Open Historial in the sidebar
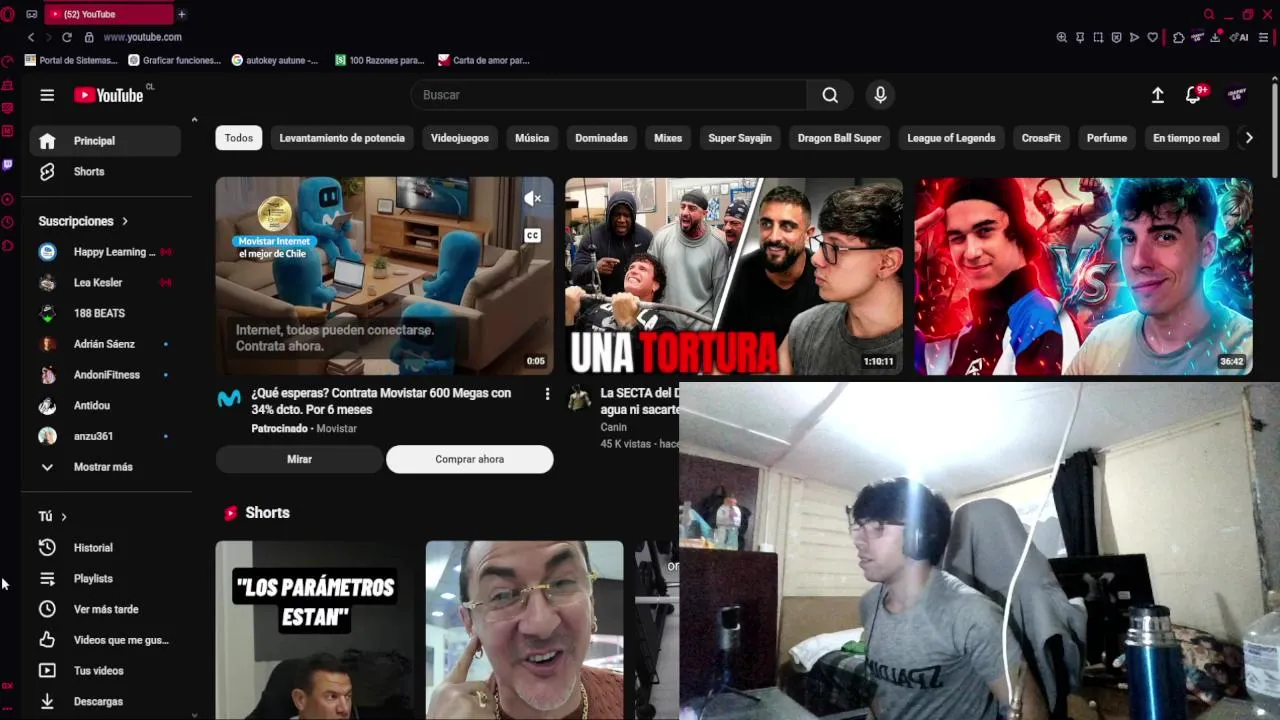This screenshot has width=1280, height=720. pos(105,548)
